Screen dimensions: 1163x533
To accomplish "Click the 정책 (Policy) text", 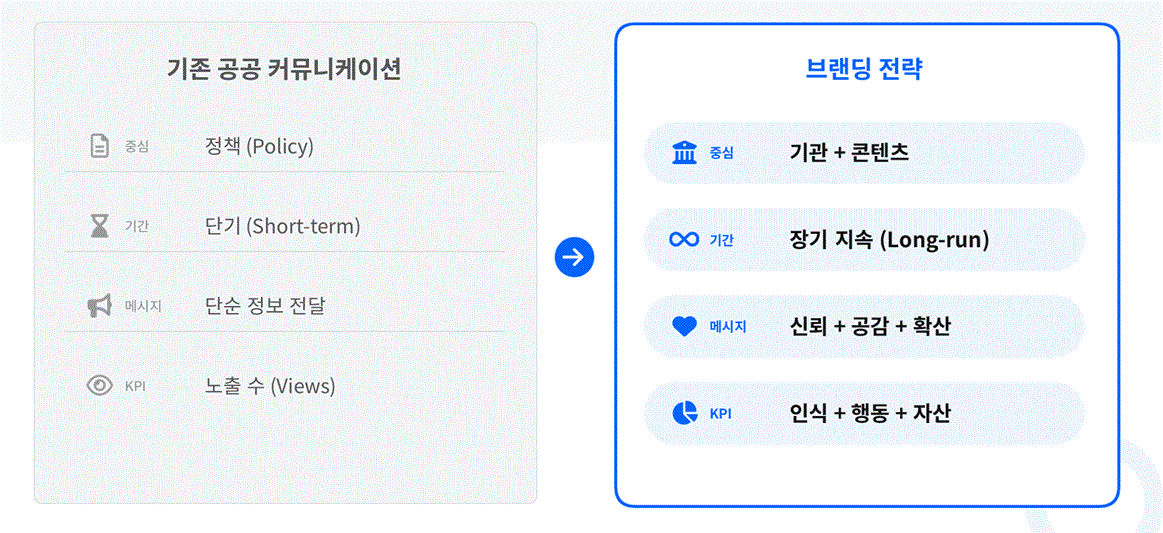I will click(x=259, y=146).
